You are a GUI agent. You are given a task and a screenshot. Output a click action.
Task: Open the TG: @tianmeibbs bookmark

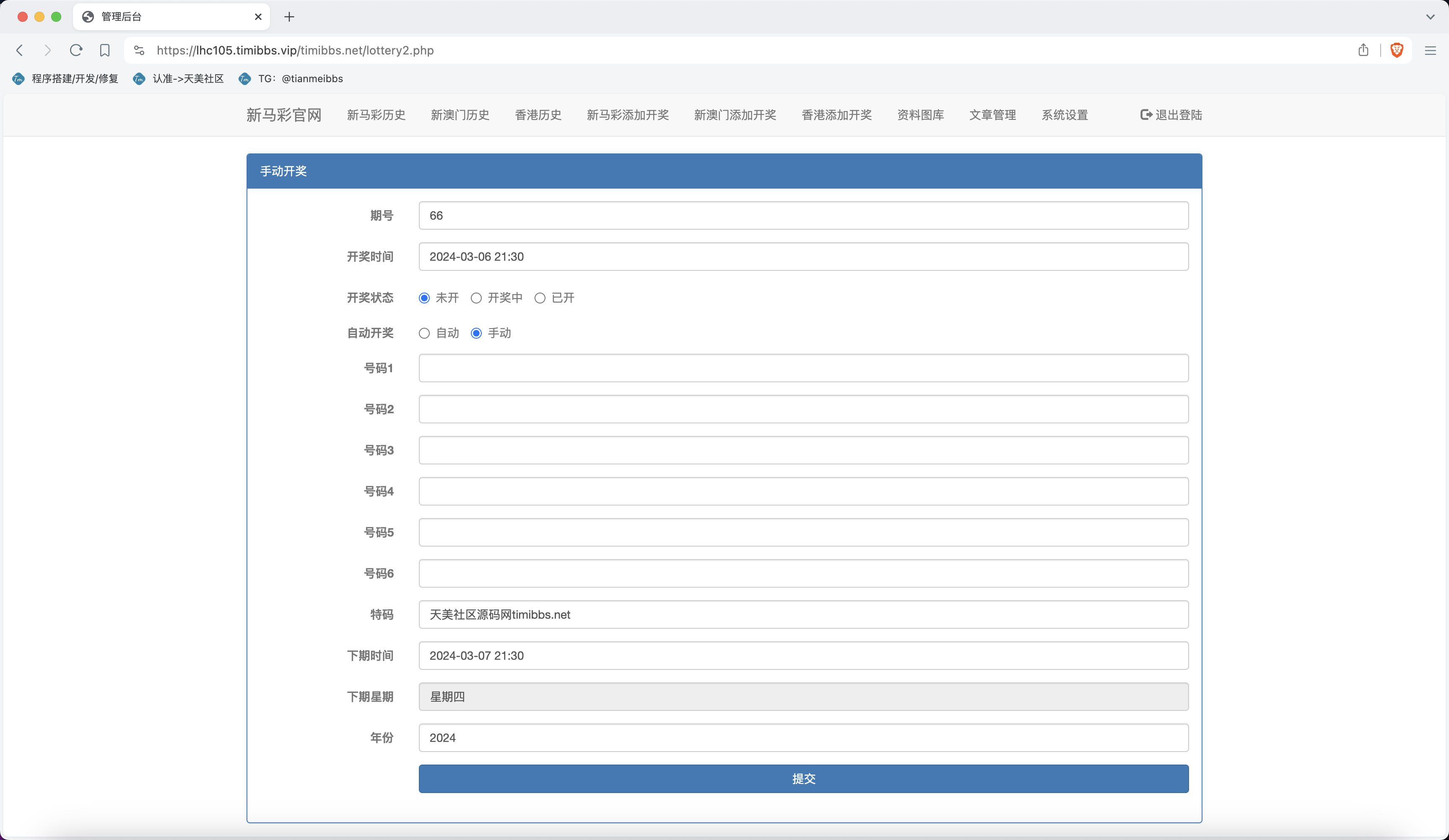[x=291, y=79]
